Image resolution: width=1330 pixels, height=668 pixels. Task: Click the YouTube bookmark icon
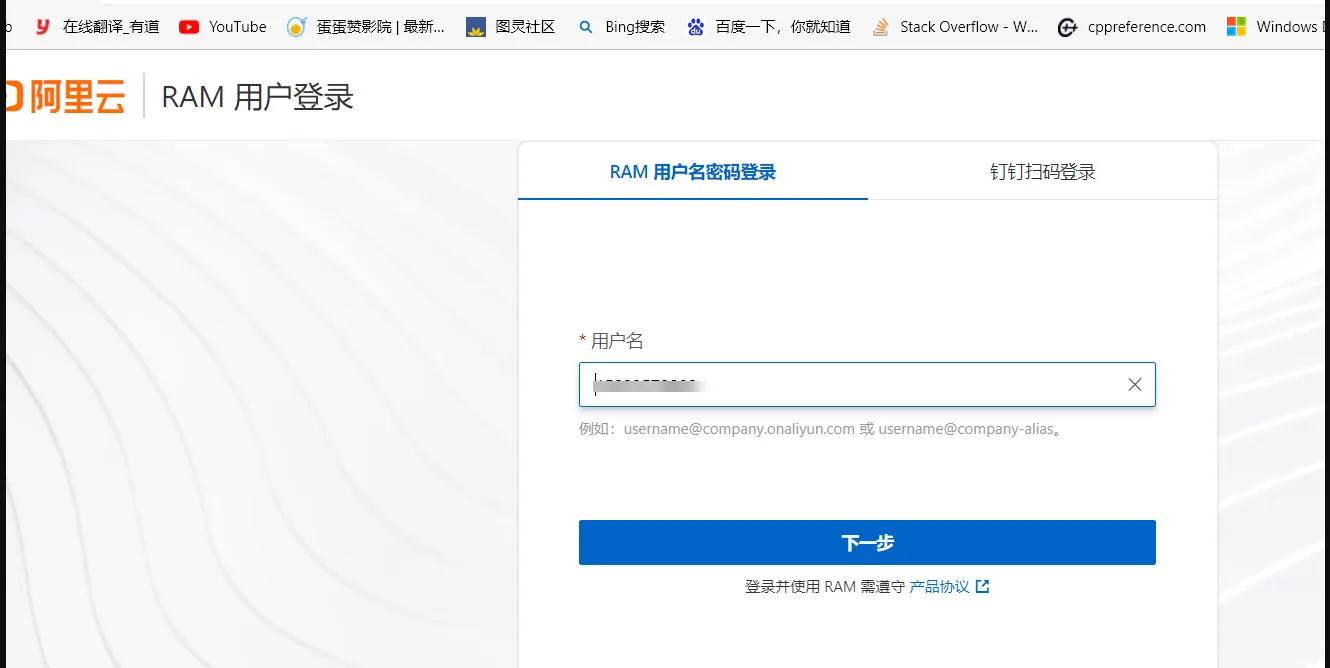click(189, 27)
